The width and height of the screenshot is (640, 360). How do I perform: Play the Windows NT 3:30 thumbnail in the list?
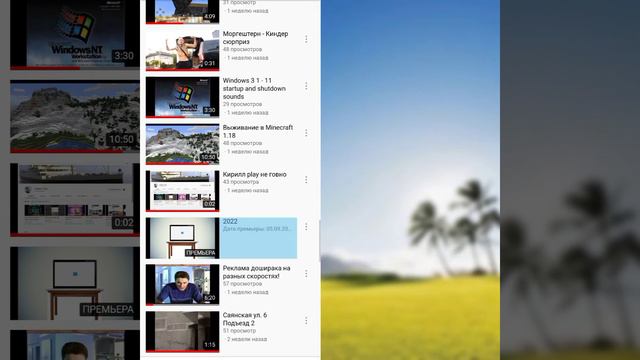click(182, 97)
